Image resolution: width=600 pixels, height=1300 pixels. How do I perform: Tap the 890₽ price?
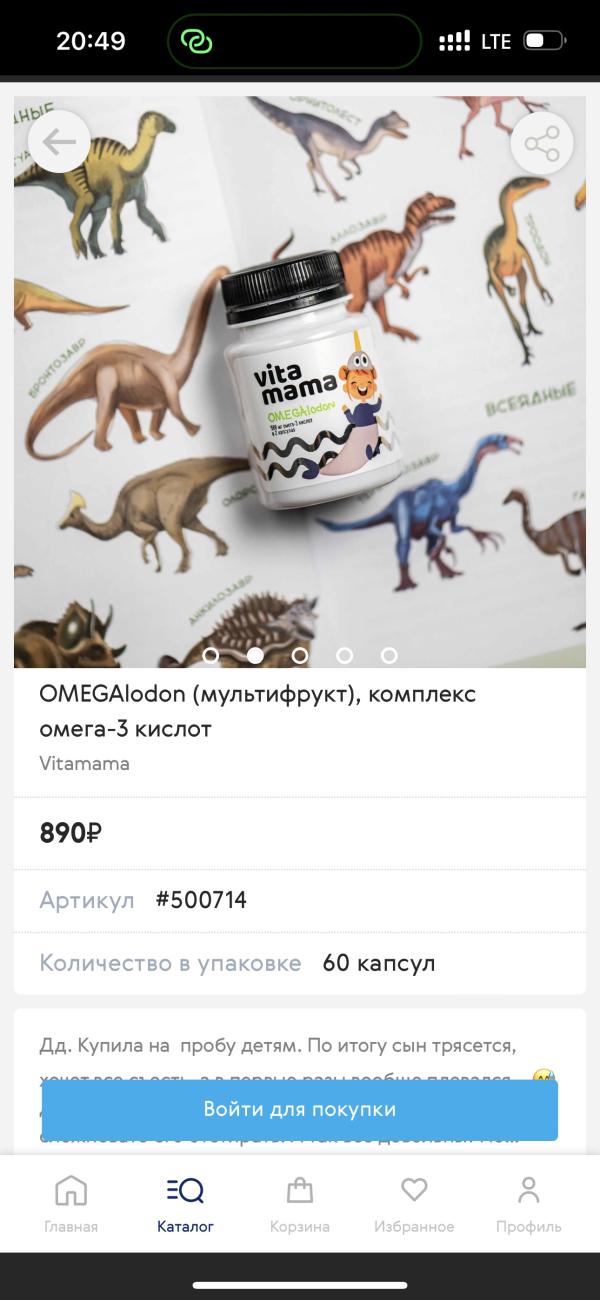pyautogui.click(x=71, y=832)
